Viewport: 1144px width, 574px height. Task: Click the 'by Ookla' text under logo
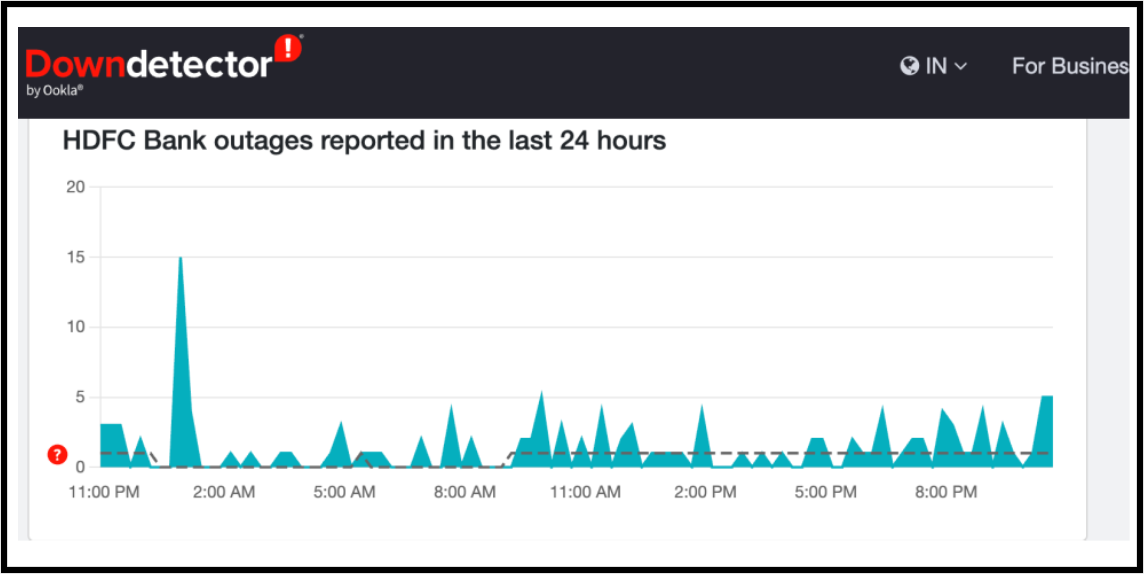pyautogui.click(x=55, y=90)
